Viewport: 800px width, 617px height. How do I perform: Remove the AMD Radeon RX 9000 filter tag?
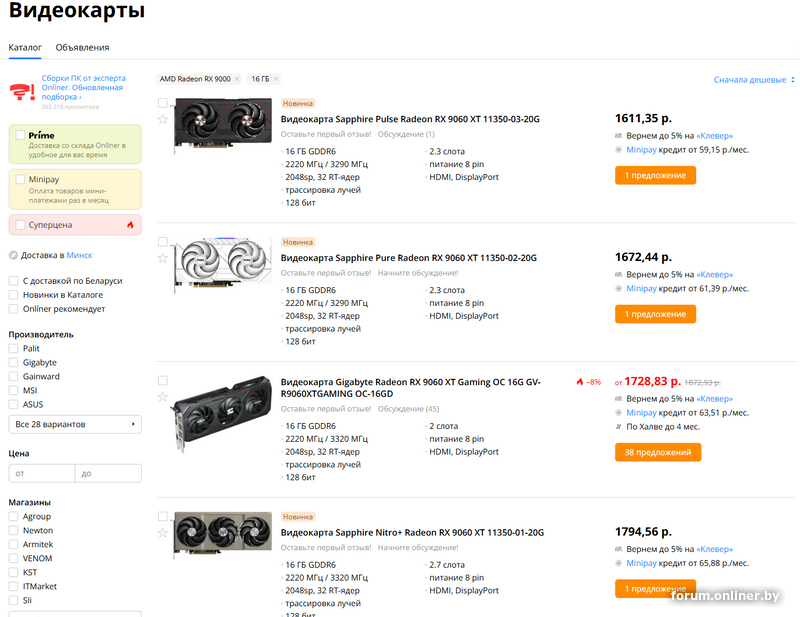click(x=237, y=79)
